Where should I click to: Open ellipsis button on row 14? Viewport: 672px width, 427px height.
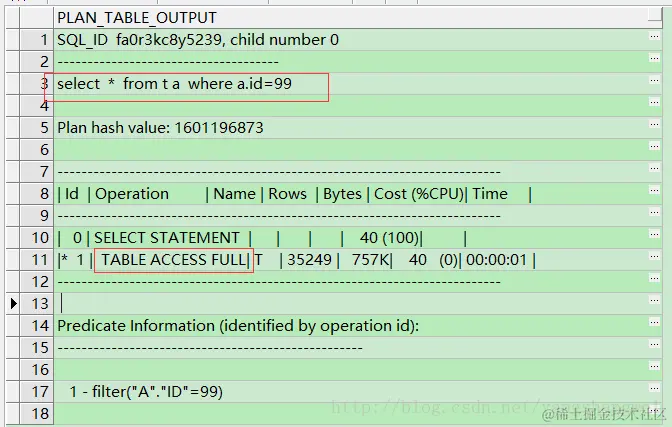pyautogui.click(x=654, y=322)
